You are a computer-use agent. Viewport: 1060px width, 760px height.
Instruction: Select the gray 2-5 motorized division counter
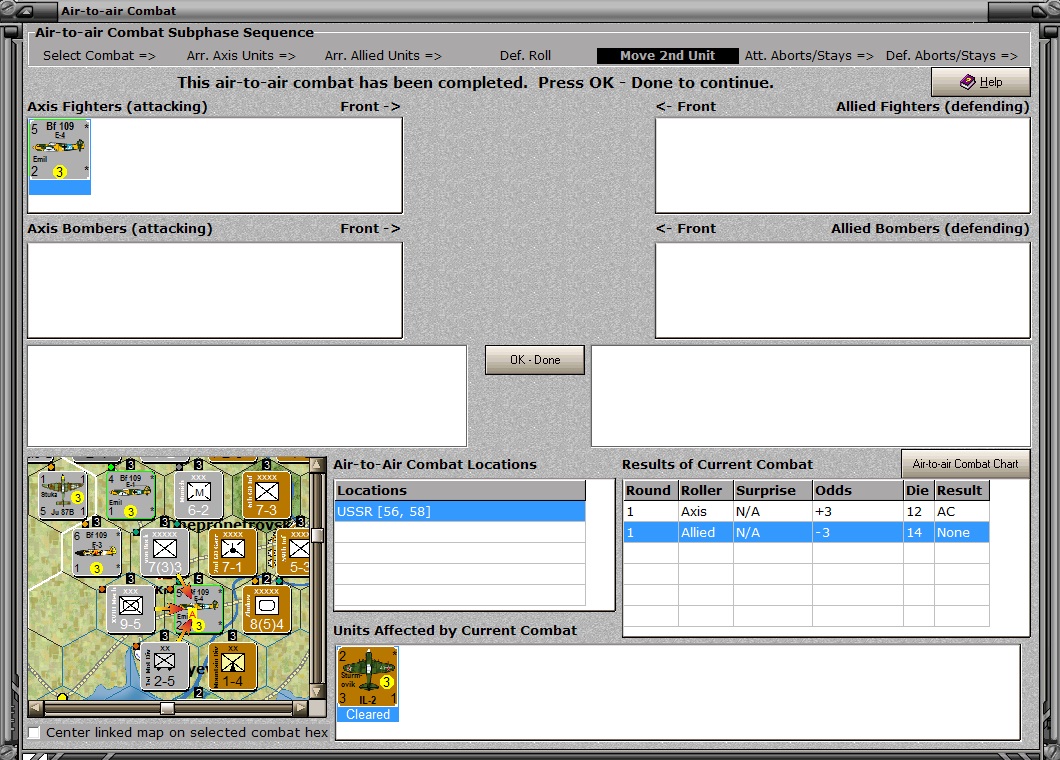click(164, 666)
